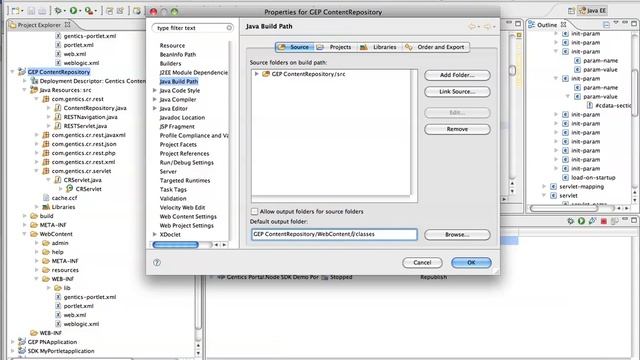Click the Run toolbar icon
The width and height of the screenshot is (640, 360).
(73, 11)
